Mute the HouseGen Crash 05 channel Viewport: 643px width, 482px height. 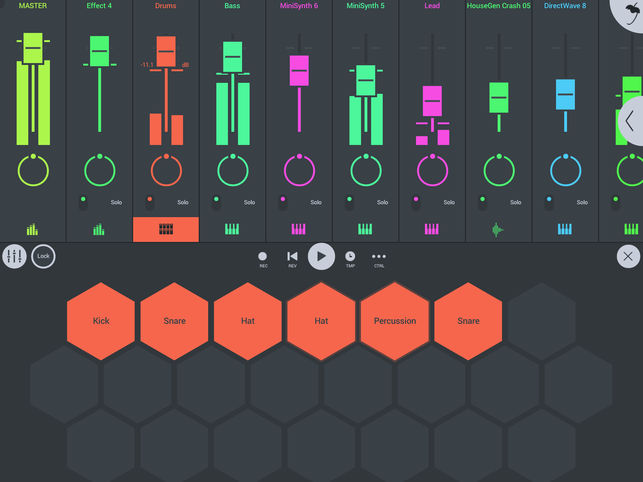483,201
